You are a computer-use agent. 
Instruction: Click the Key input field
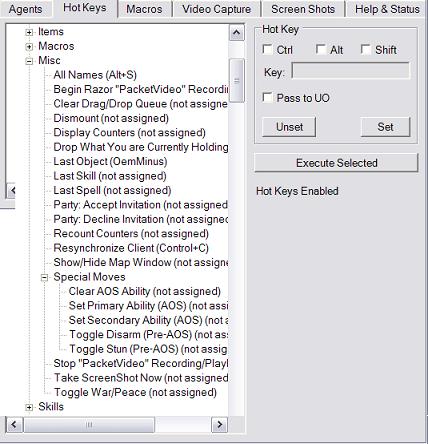pos(351,71)
